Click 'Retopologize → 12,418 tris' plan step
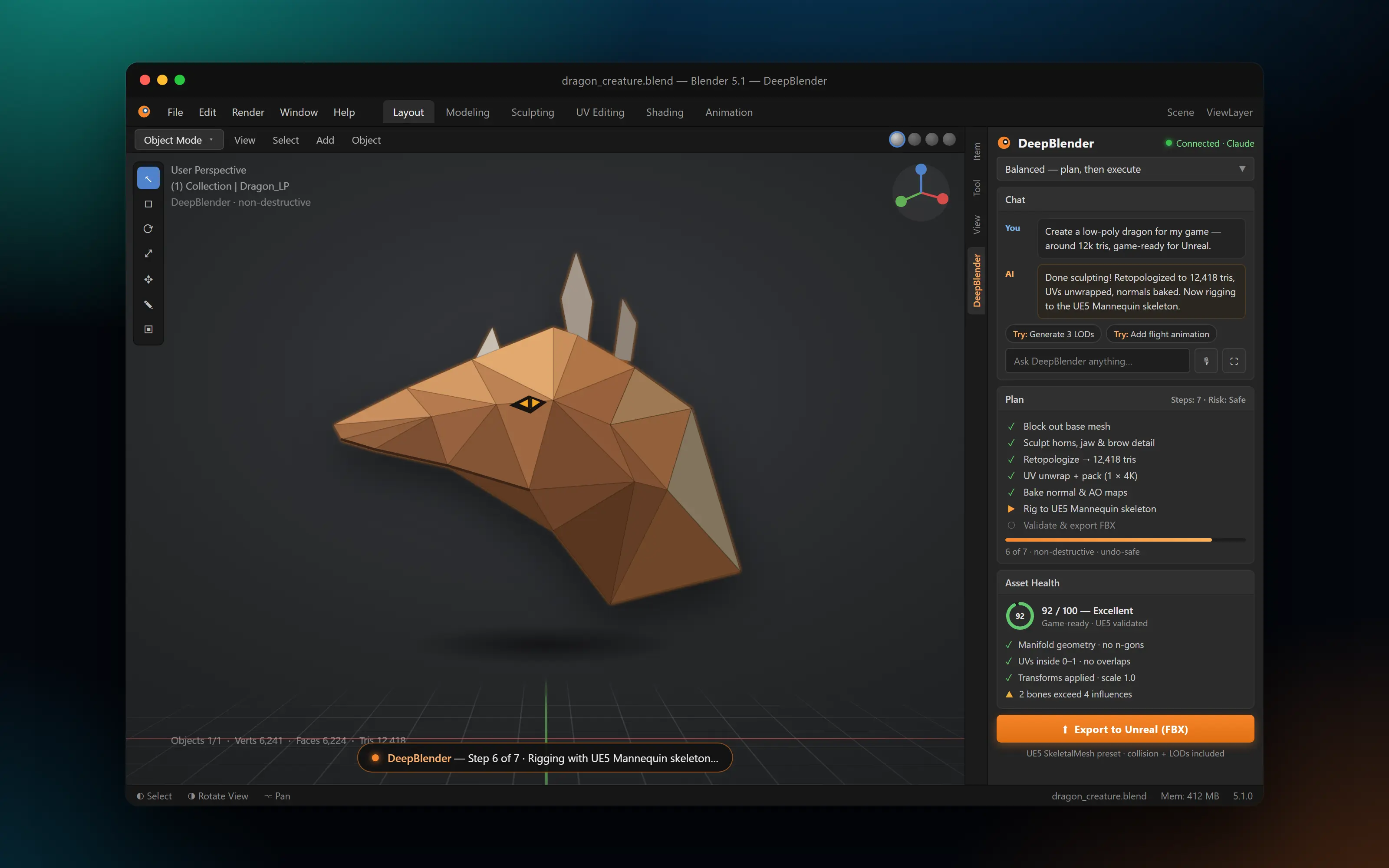 1079,459
